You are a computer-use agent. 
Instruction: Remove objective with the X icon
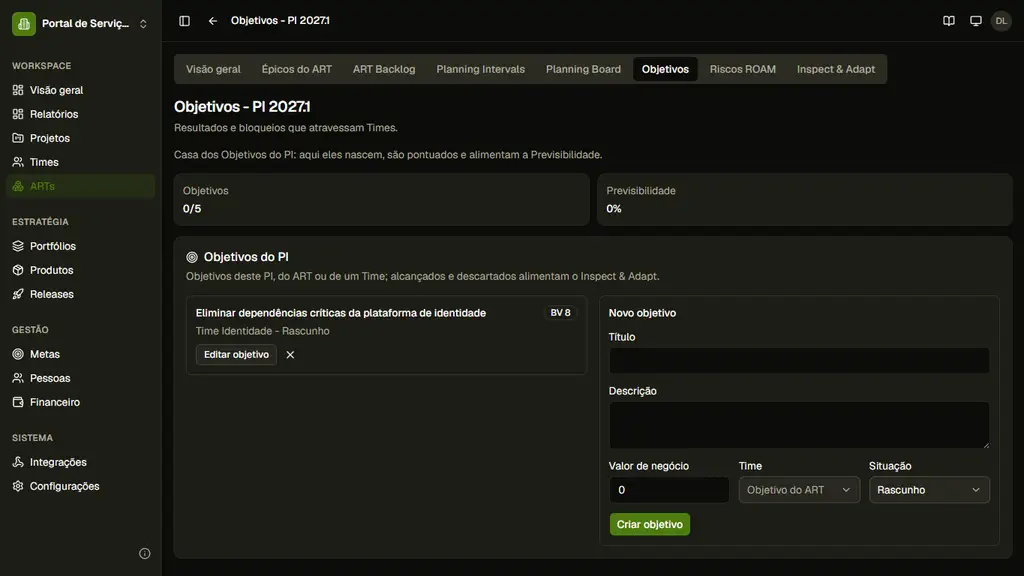click(x=290, y=355)
